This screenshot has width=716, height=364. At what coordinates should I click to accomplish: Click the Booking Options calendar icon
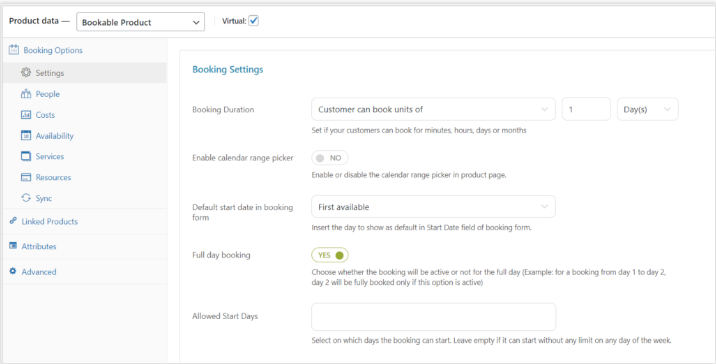coord(14,50)
